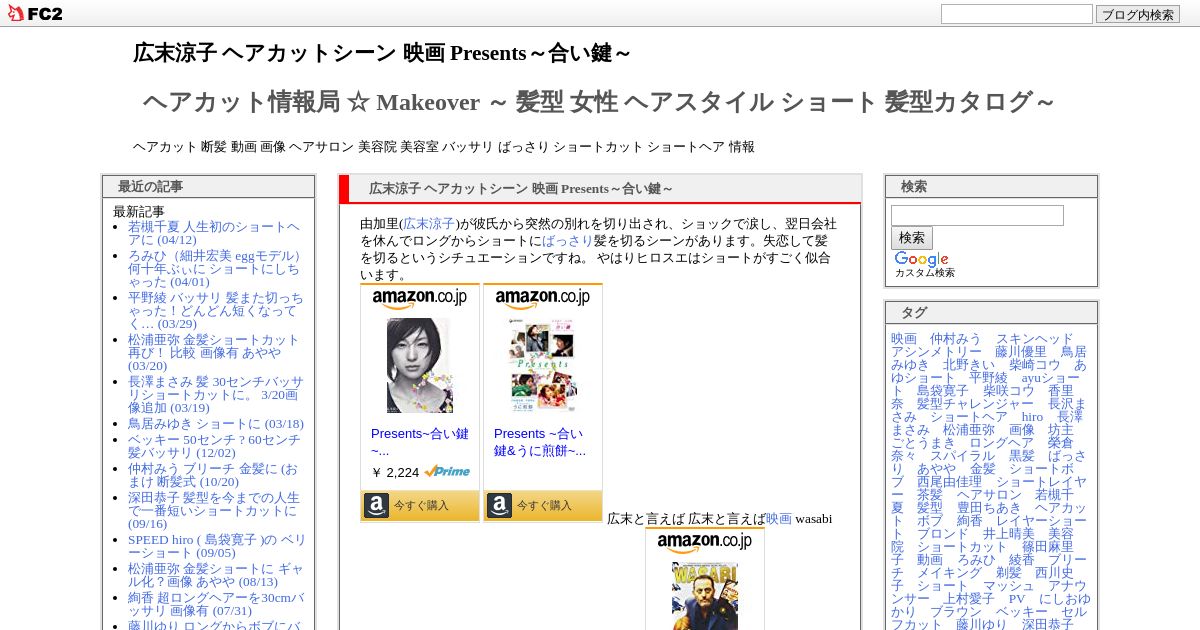Select the 島袋寛子 tag
Image resolution: width=1200 pixels, height=630 pixels.
[943, 391]
